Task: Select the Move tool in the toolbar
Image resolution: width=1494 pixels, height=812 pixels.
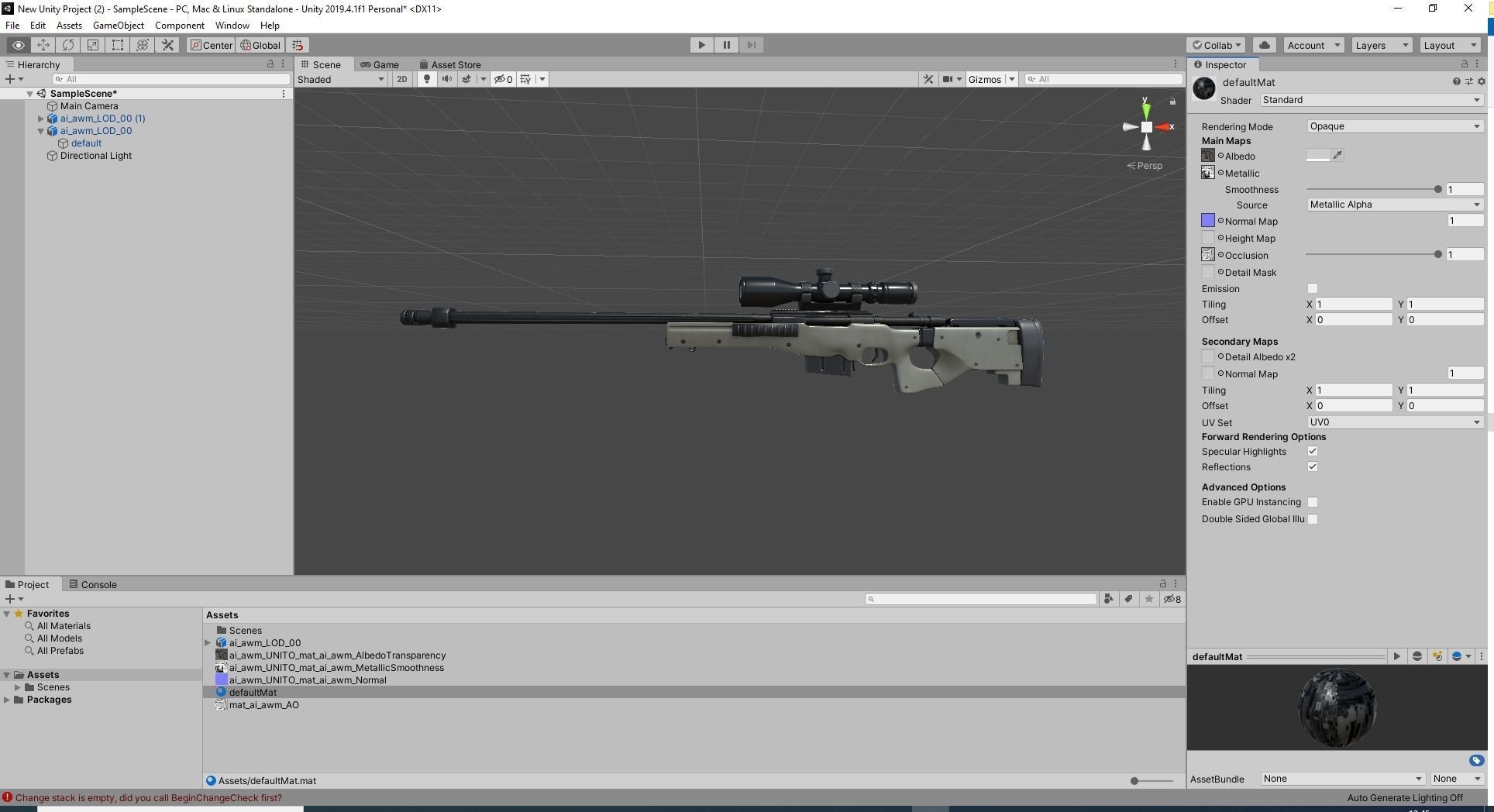Action: tap(43, 45)
